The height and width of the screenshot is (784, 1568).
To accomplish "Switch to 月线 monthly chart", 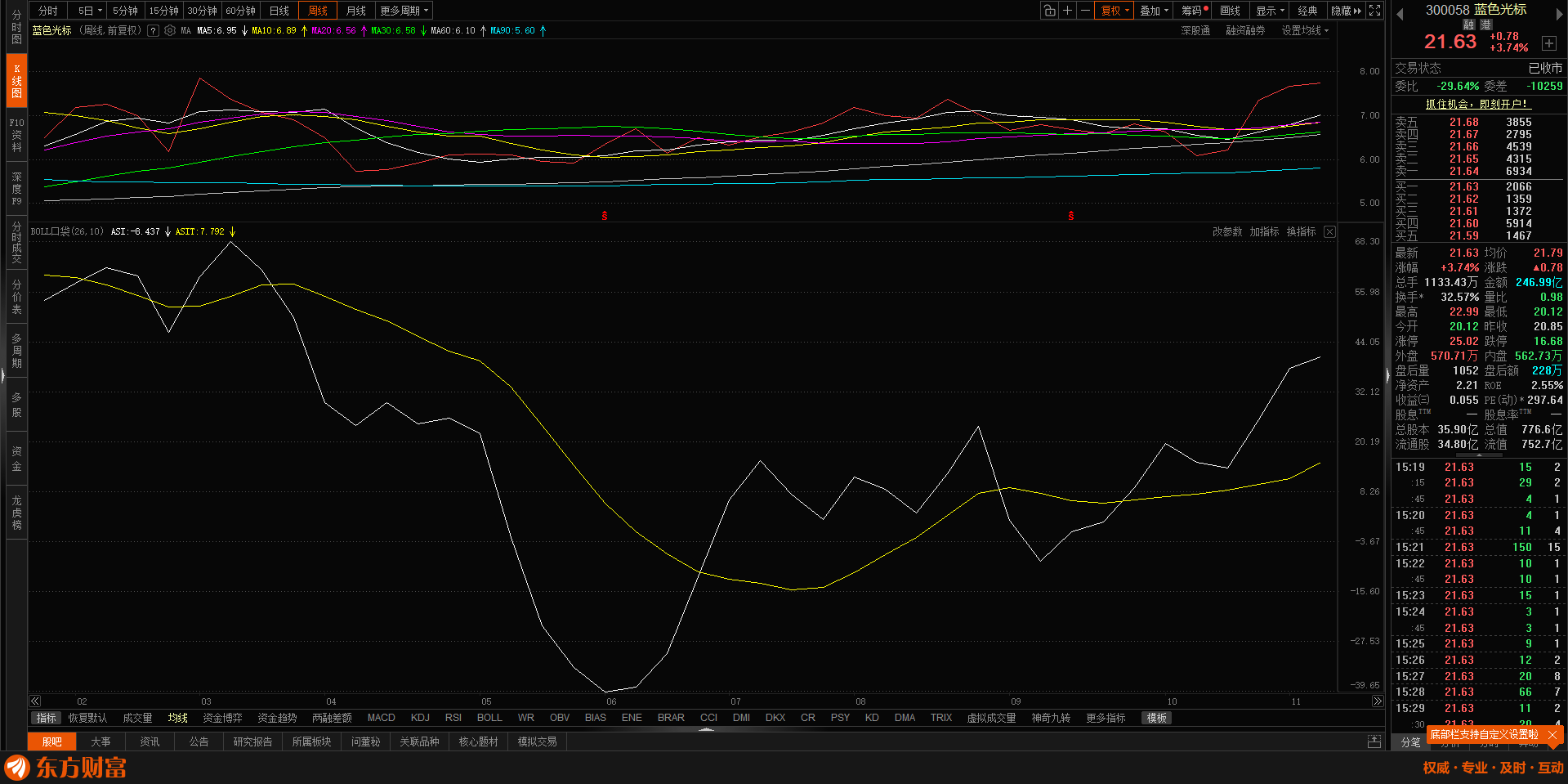I will pyautogui.click(x=356, y=11).
